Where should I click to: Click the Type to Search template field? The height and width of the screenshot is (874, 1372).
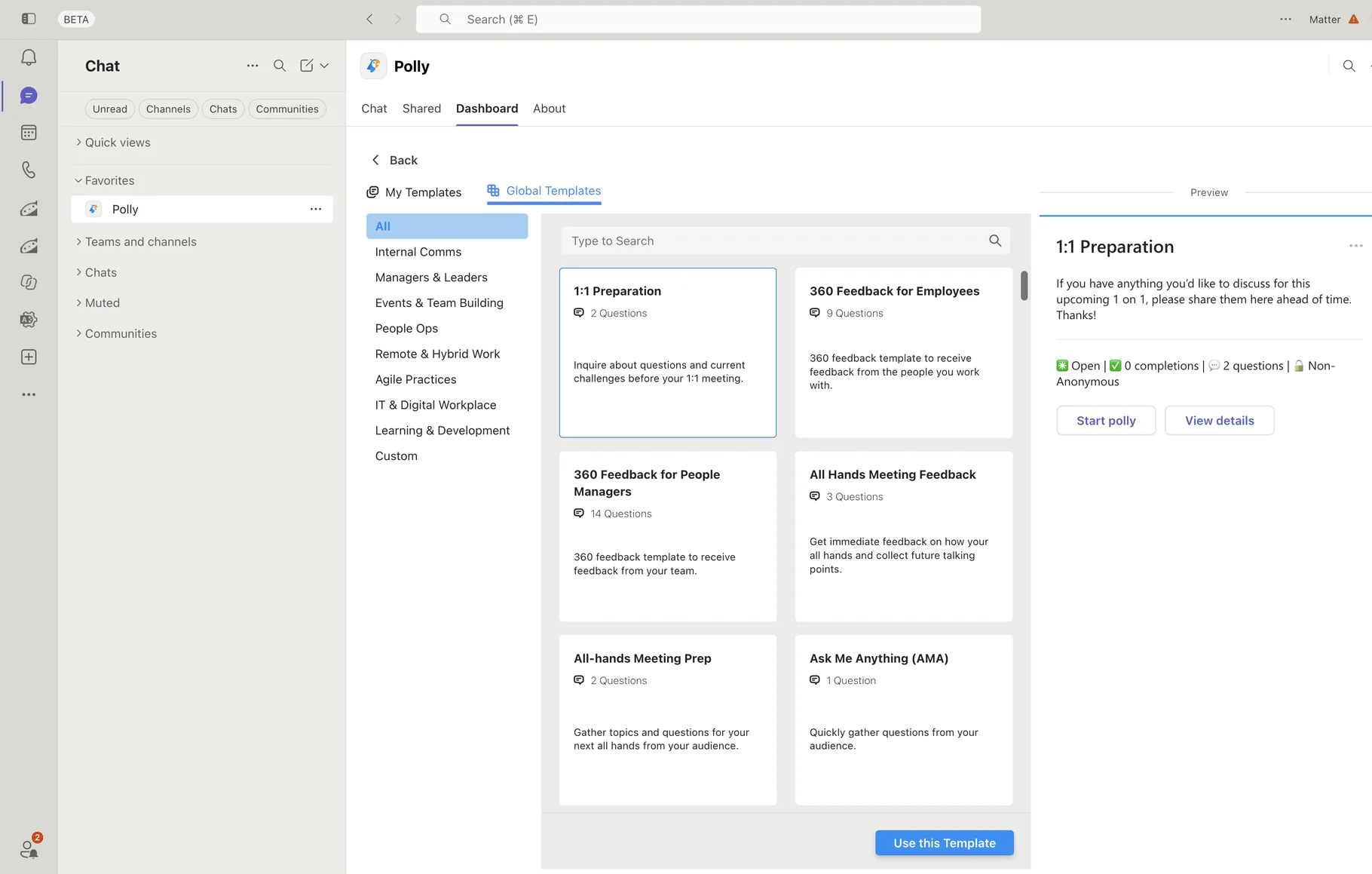(x=786, y=241)
